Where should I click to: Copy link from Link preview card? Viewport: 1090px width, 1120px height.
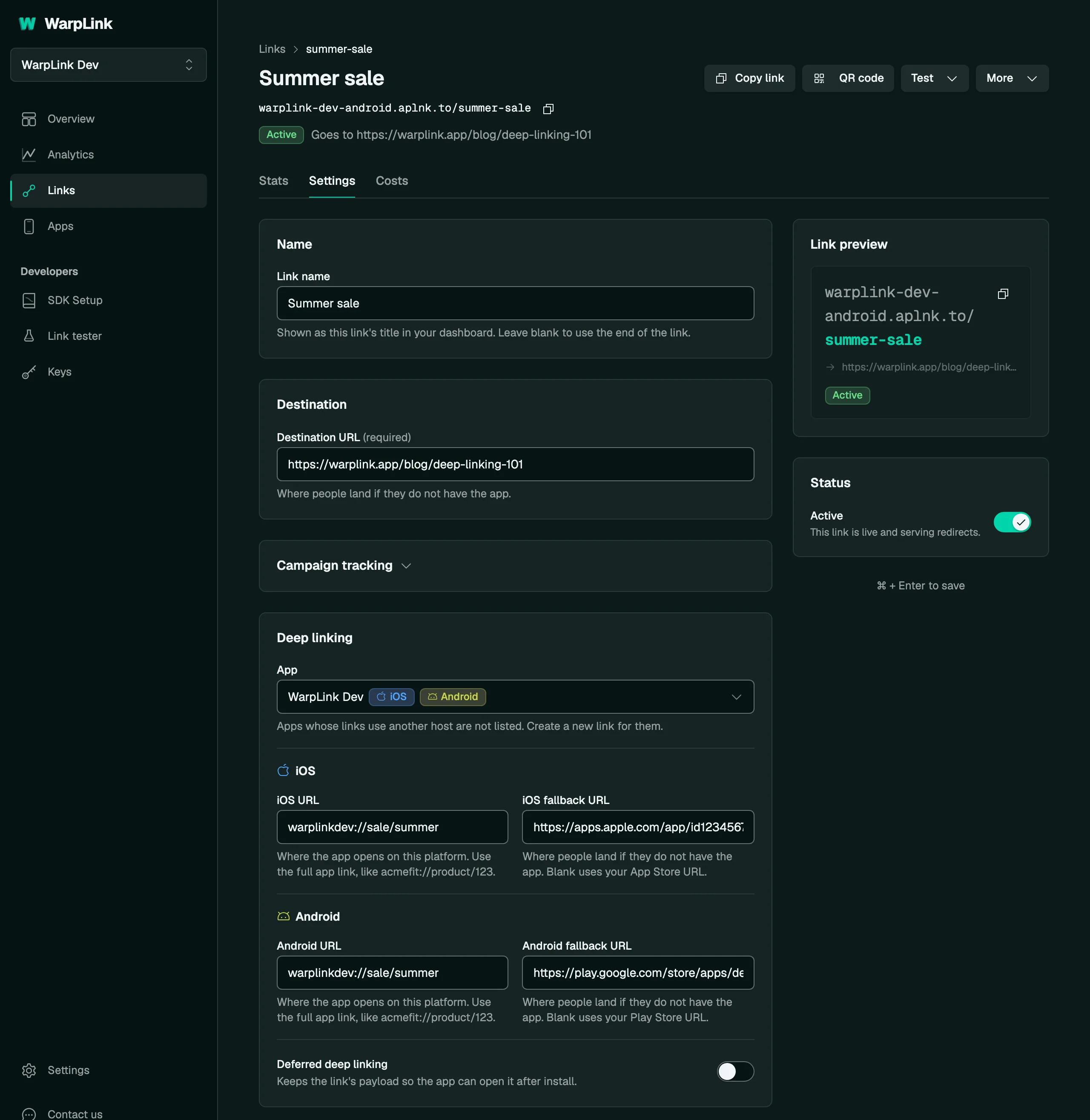[x=1003, y=294]
